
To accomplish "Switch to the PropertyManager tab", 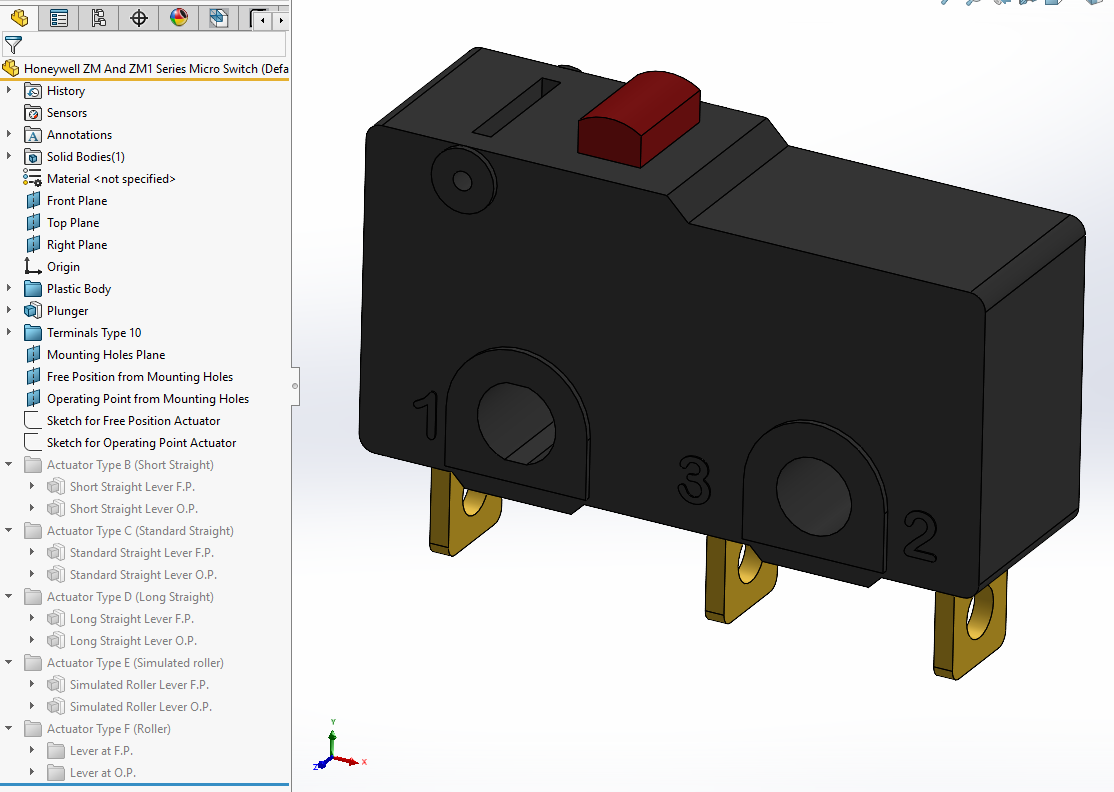I will pyautogui.click(x=59, y=18).
